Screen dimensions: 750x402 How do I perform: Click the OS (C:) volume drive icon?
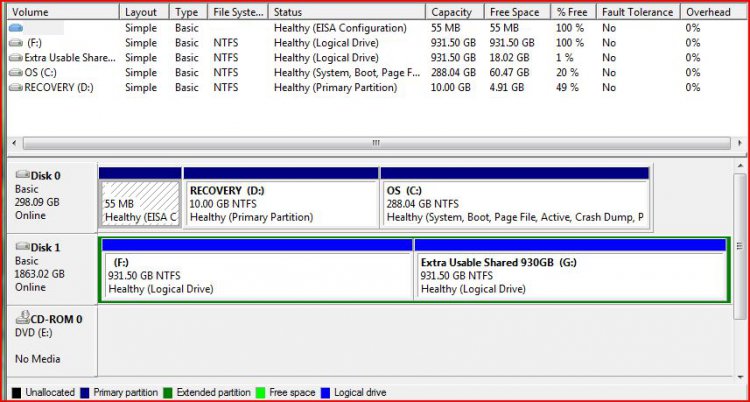16,73
